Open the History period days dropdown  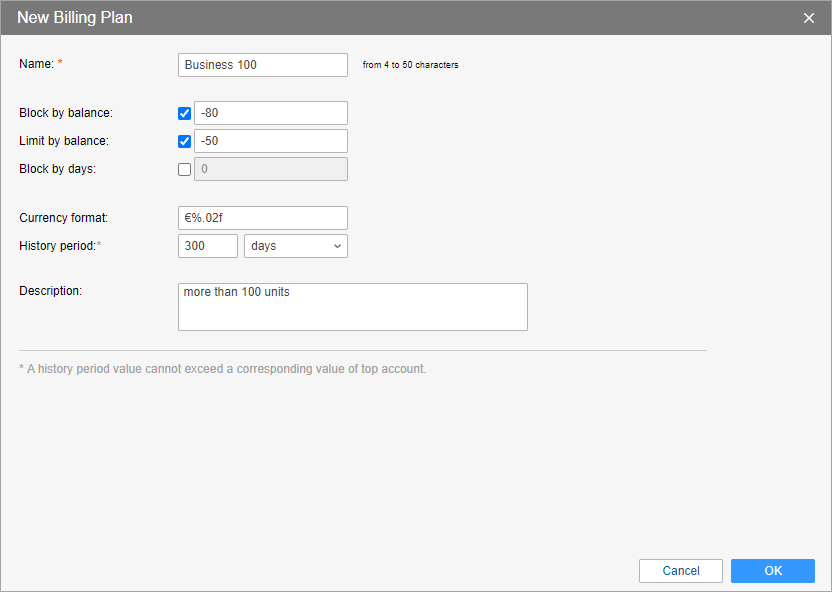295,246
